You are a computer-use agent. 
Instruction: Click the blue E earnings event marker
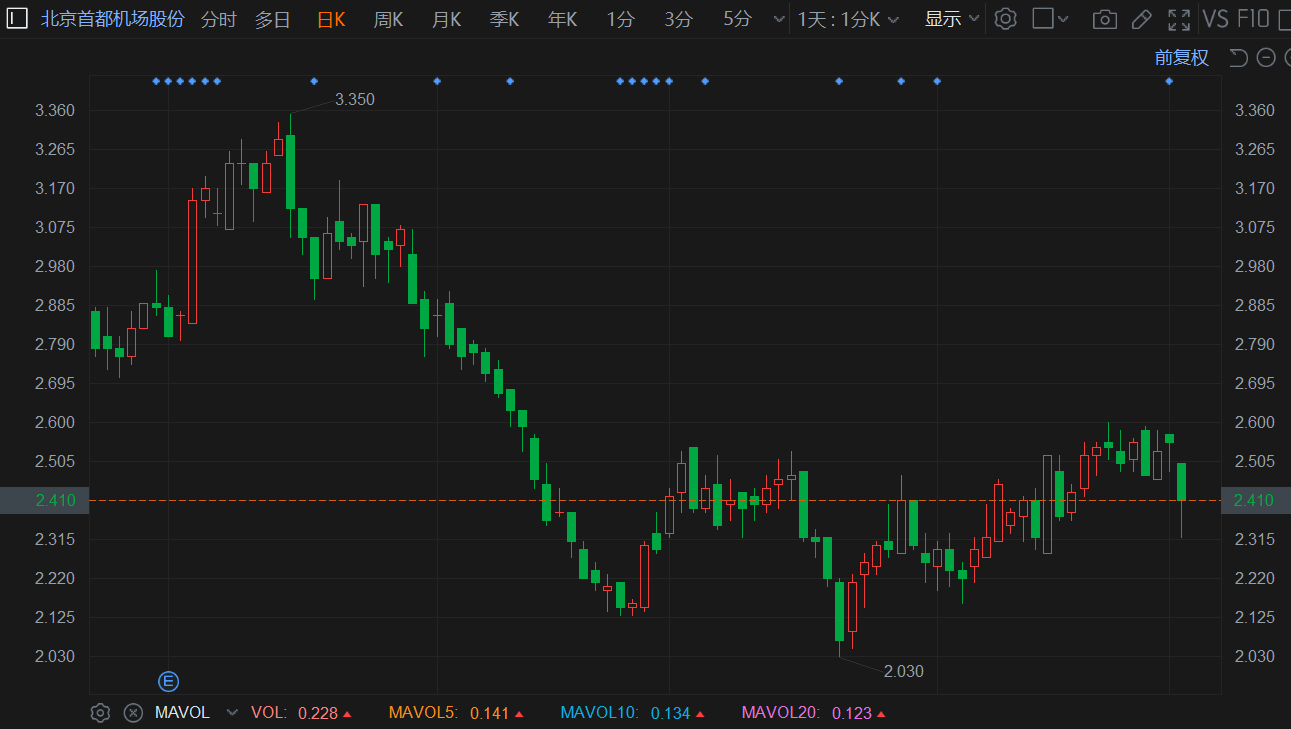point(168,682)
